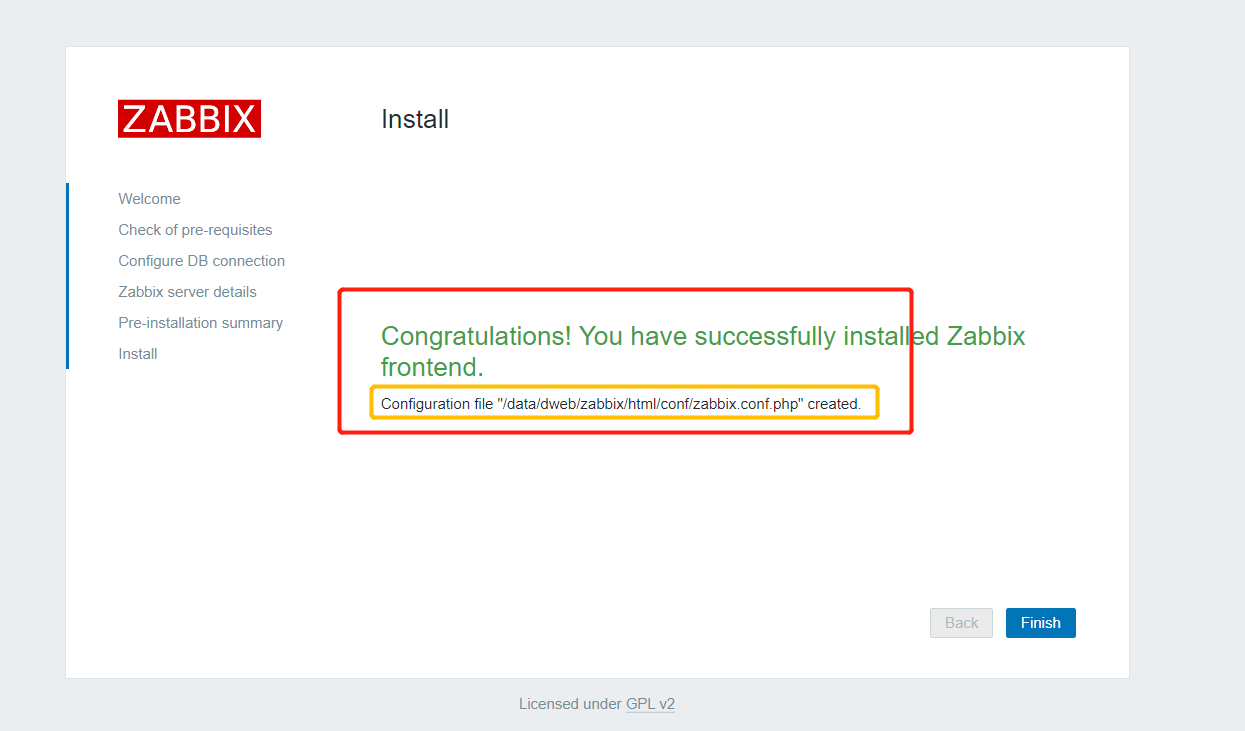Click the green Congratulations heading

pyautogui.click(x=700, y=337)
